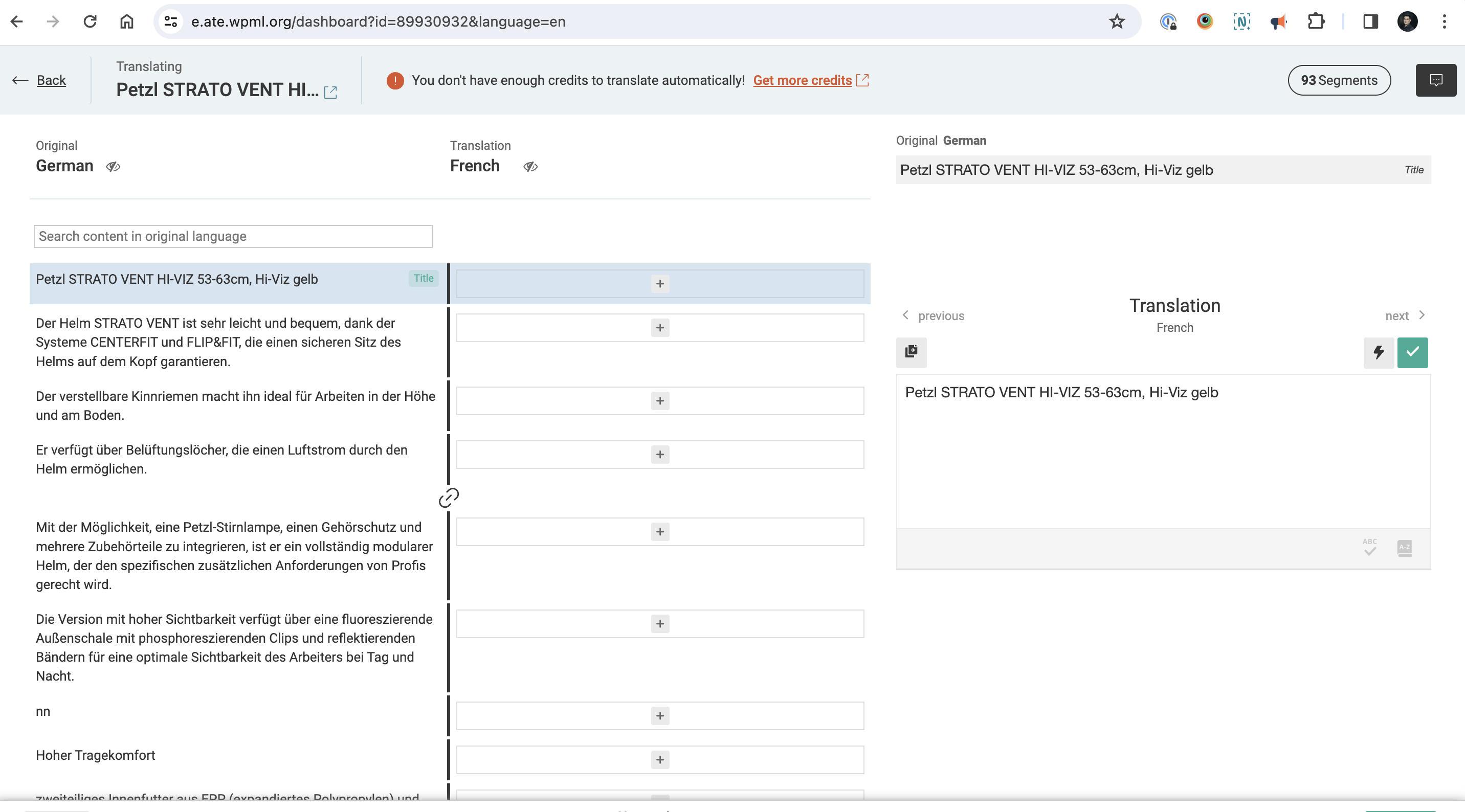This screenshot has width=1465, height=812.
Task: Click the blue shield lock extension icon
Action: (1168, 21)
